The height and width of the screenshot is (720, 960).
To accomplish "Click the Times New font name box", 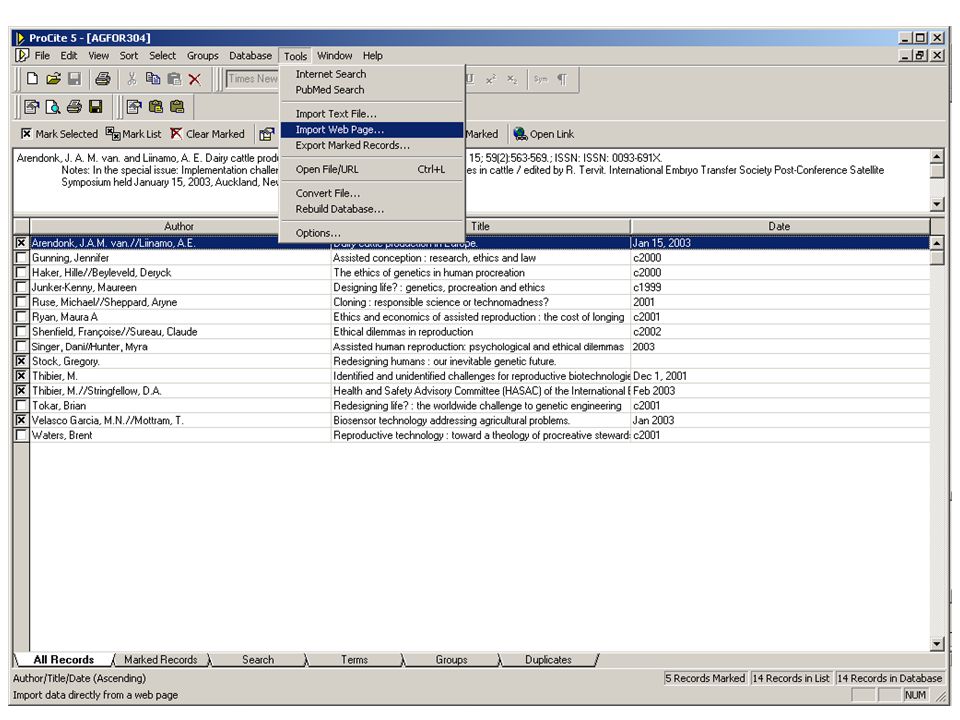I will tap(252, 79).
